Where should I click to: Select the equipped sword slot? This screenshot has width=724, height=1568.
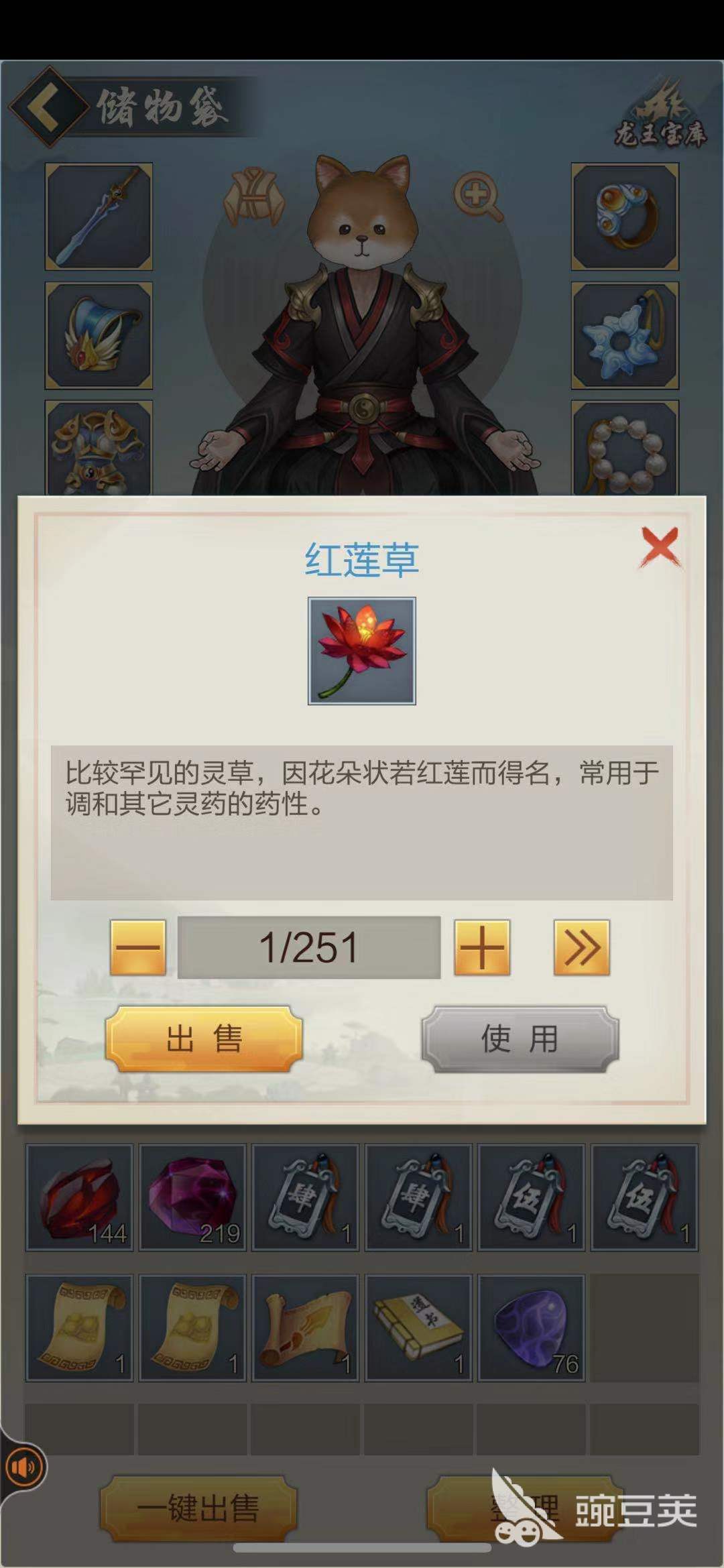(99, 217)
